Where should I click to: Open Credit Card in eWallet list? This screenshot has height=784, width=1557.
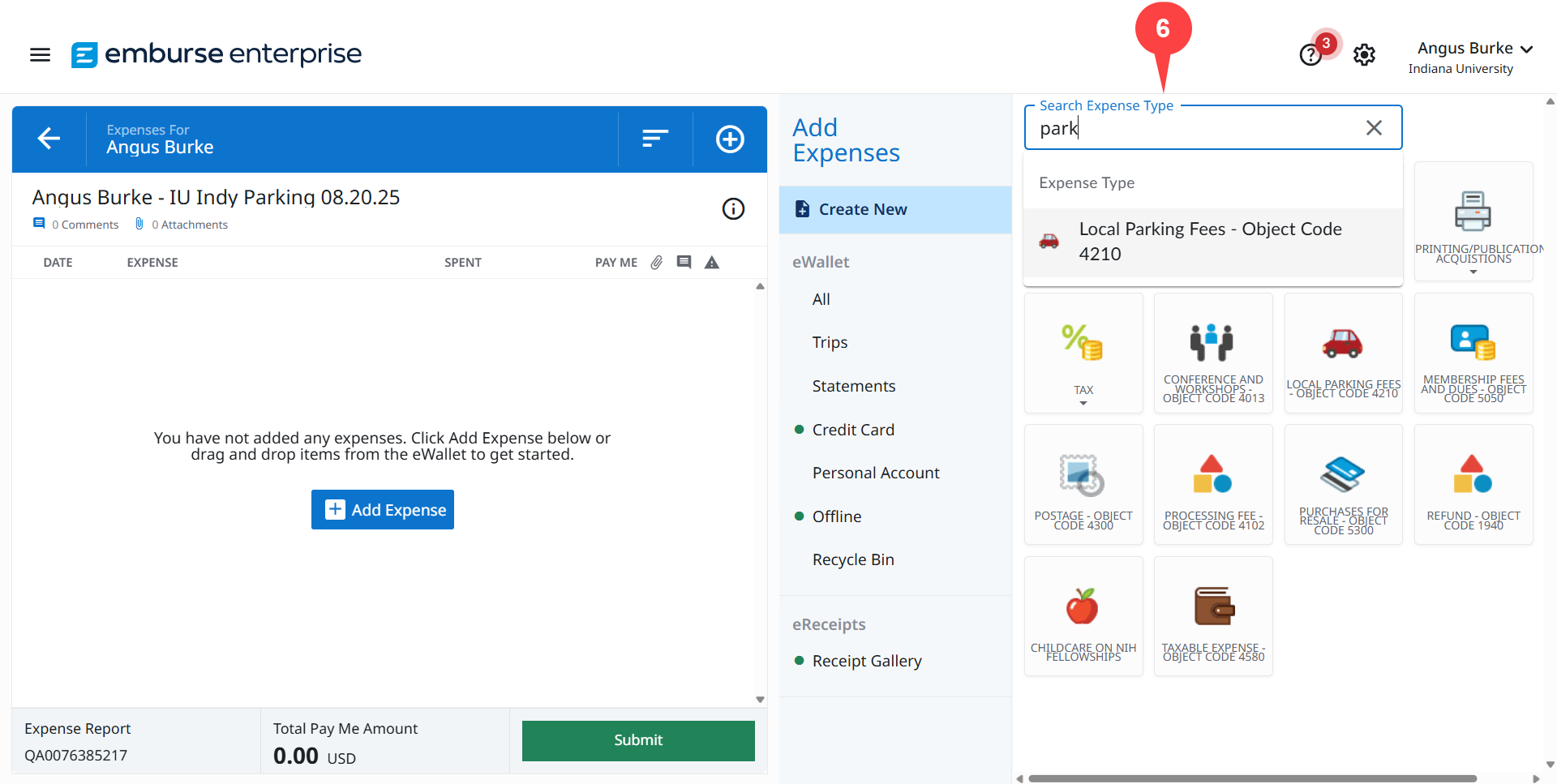coord(853,430)
